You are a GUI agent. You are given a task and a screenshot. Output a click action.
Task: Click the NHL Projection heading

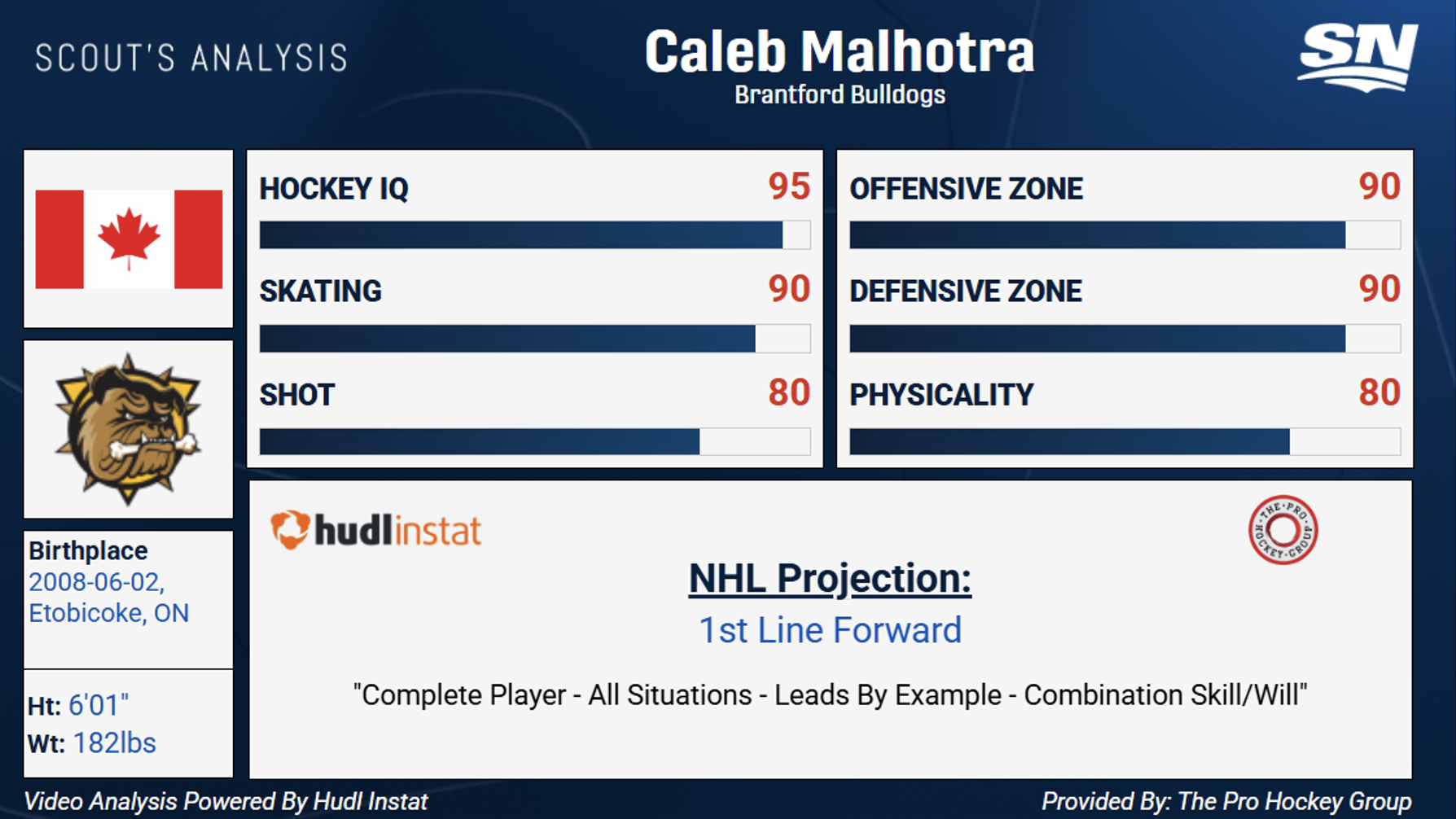(x=830, y=579)
